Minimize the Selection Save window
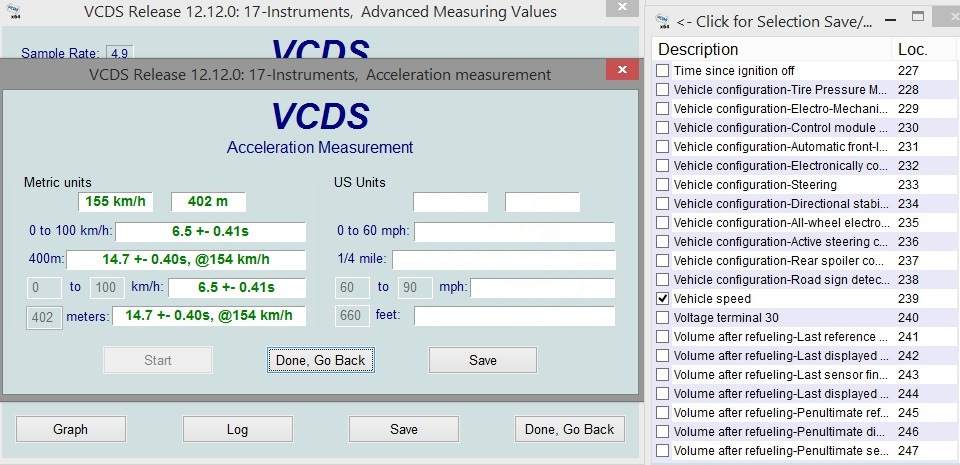This screenshot has height=465, width=960. pos(890,20)
